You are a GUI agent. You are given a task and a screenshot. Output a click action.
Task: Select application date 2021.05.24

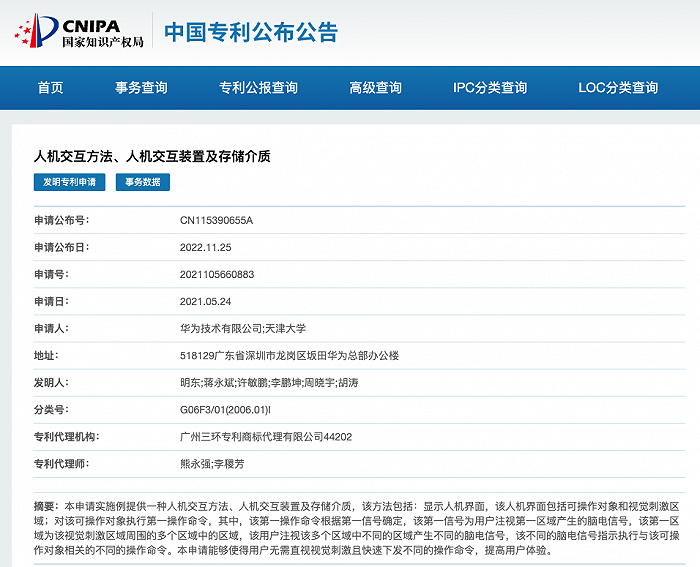click(205, 301)
